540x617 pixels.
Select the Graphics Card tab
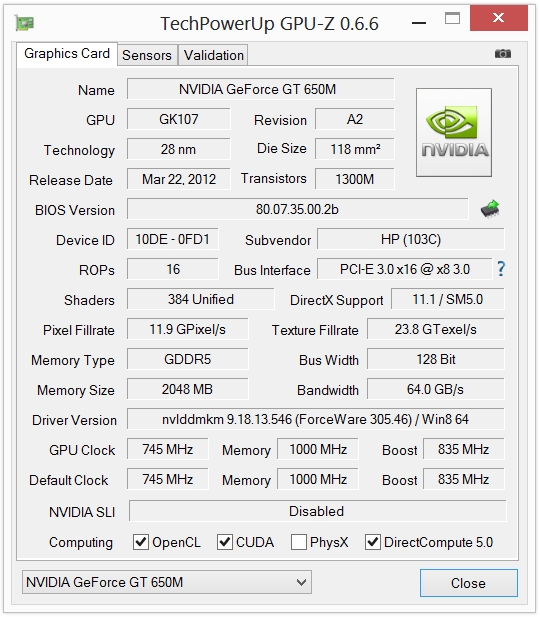click(x=67, y=54)
